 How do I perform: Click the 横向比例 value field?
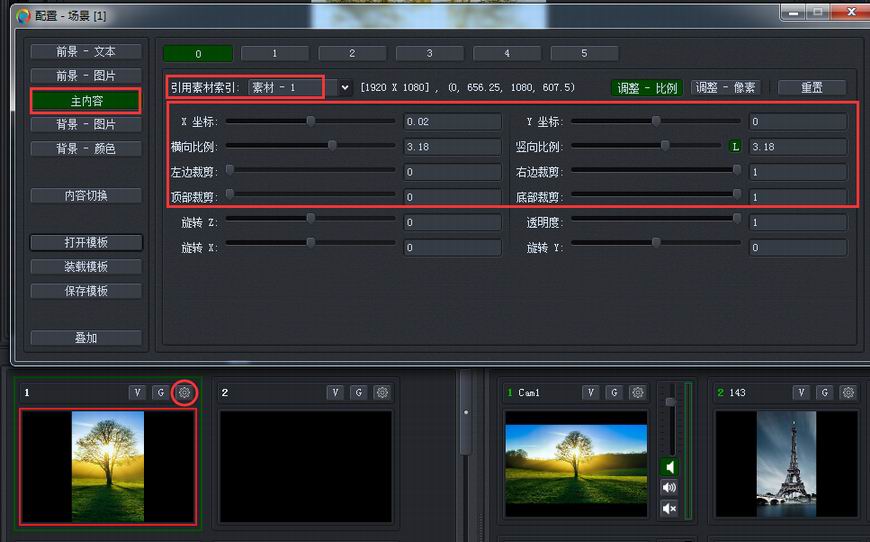click(x=452, y=147)
